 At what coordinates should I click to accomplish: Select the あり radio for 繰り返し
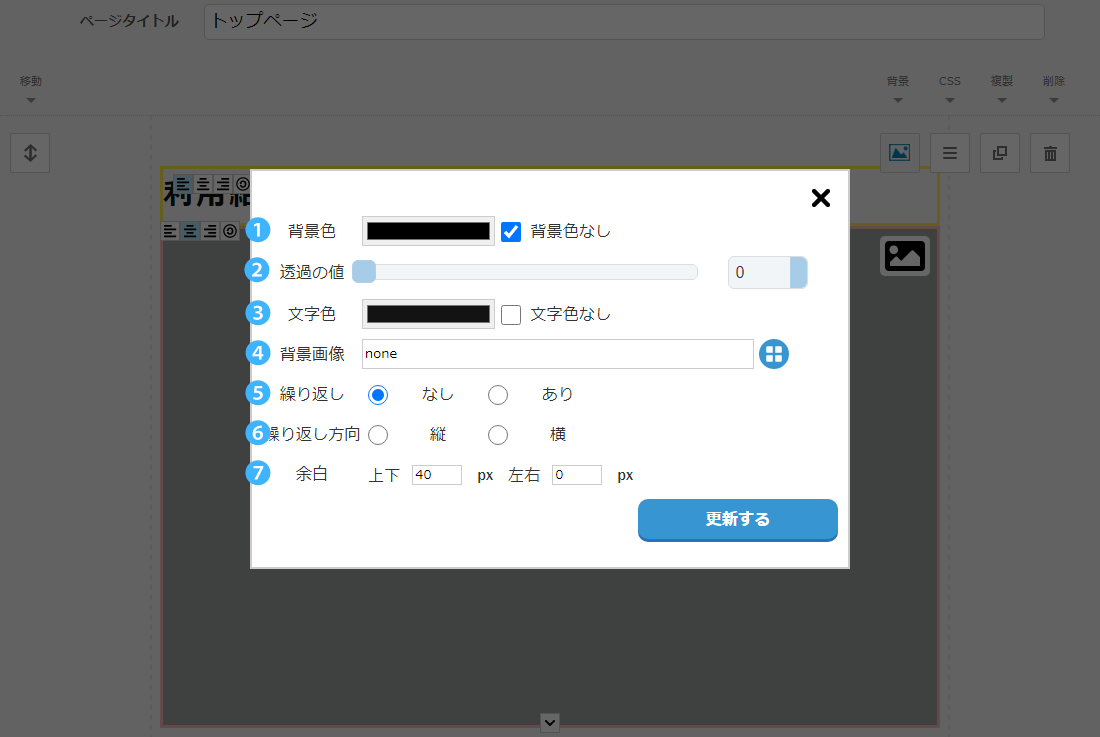coord(498,394)
